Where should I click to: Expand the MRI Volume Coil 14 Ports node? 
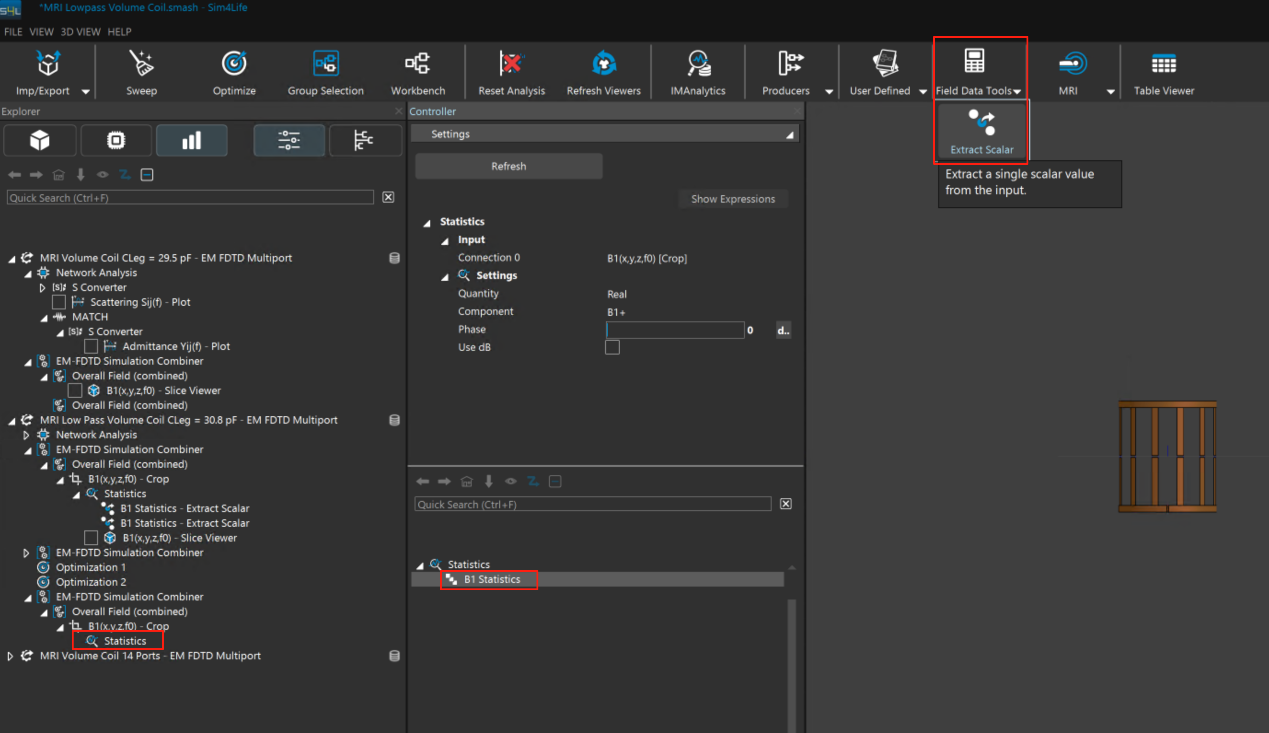[x=11, y=656]
